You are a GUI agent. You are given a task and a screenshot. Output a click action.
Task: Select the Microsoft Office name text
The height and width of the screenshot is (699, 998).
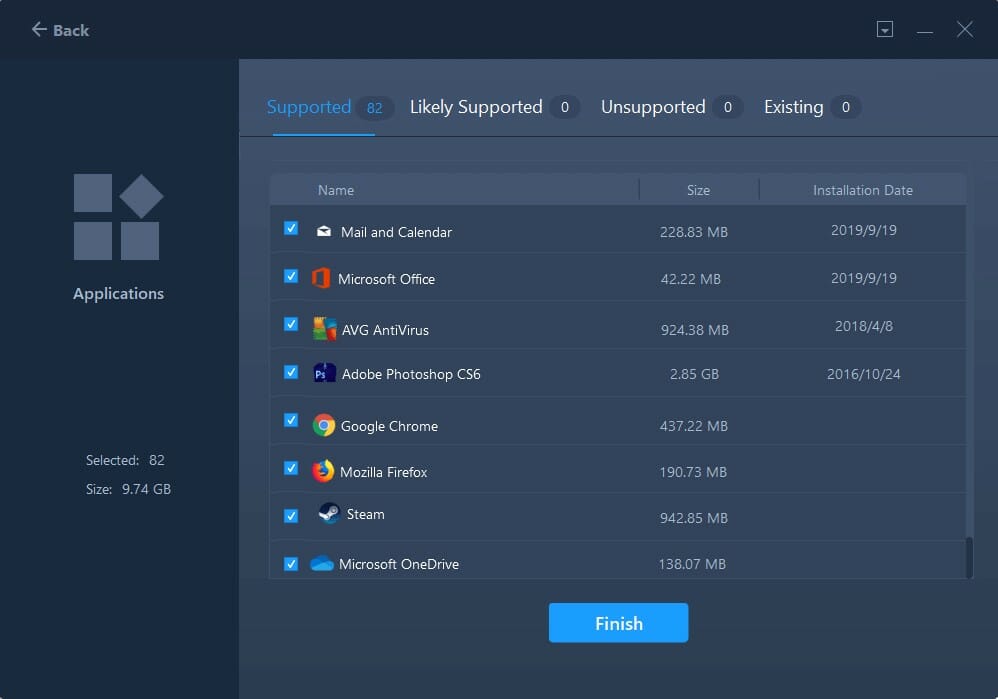(x=386, y=279)
